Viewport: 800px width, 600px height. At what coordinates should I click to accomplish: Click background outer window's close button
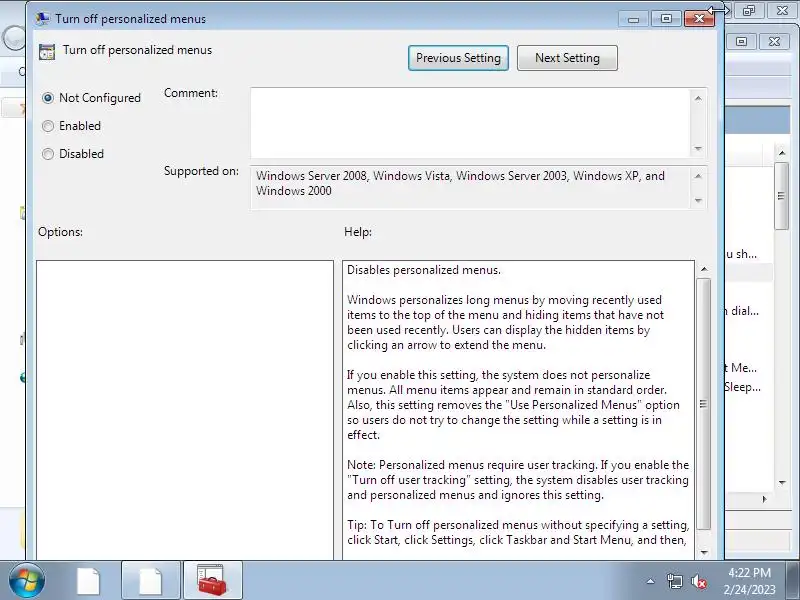coord(782,10)
